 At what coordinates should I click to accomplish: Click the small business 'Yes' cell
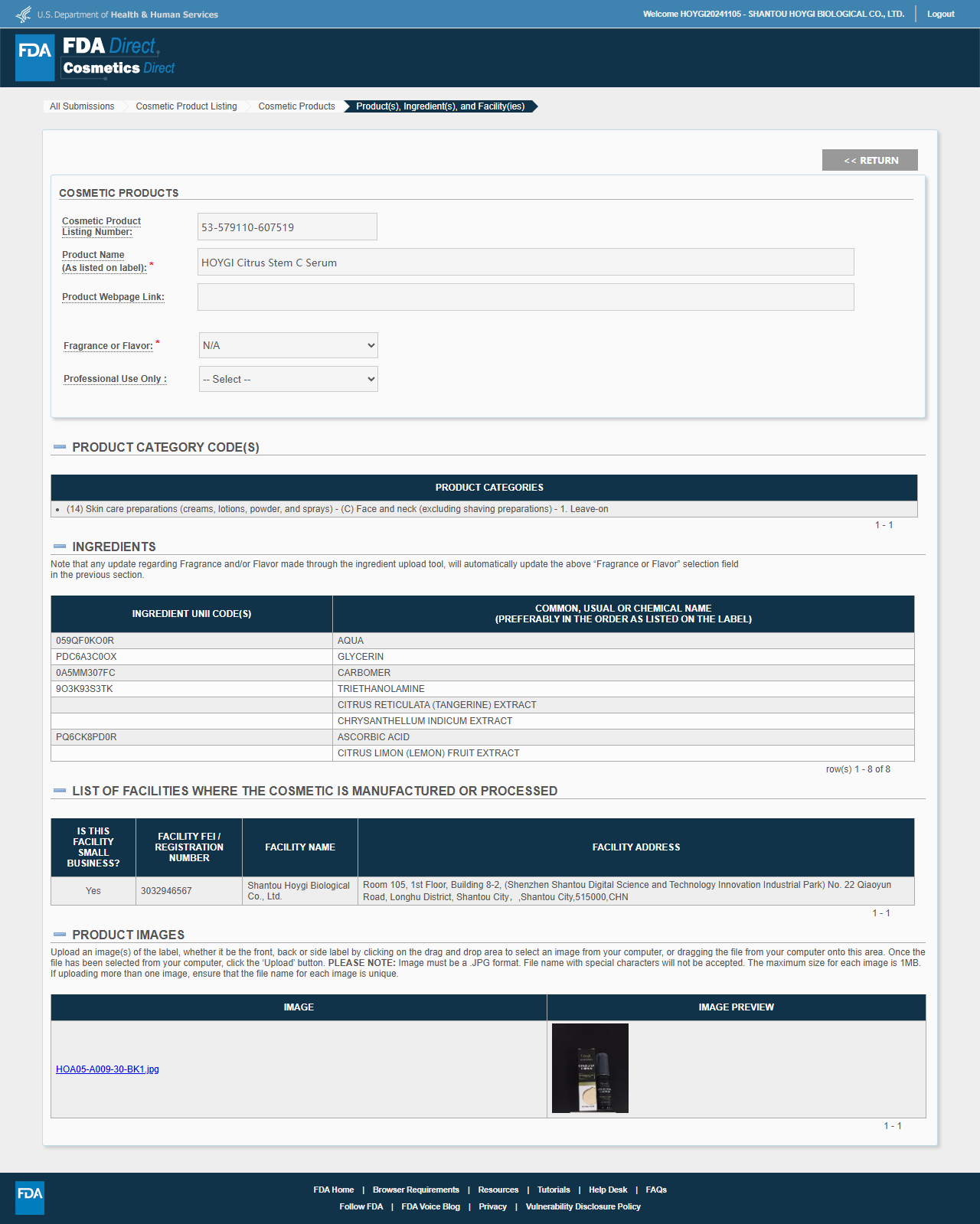point(93,891)
